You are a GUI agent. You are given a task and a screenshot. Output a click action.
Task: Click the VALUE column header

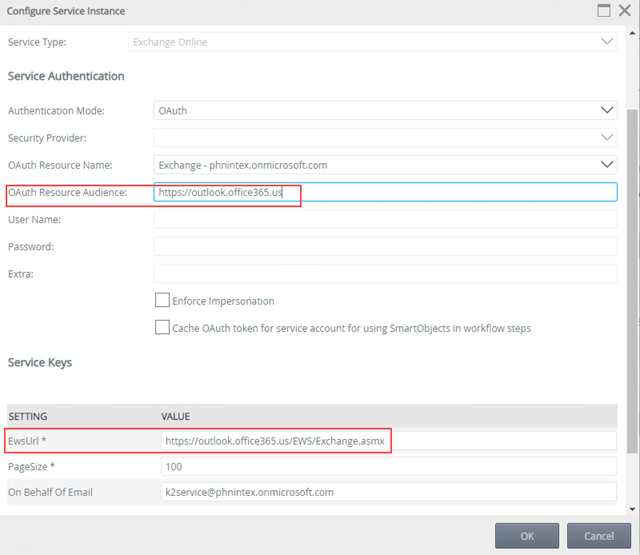pos(176,416)
